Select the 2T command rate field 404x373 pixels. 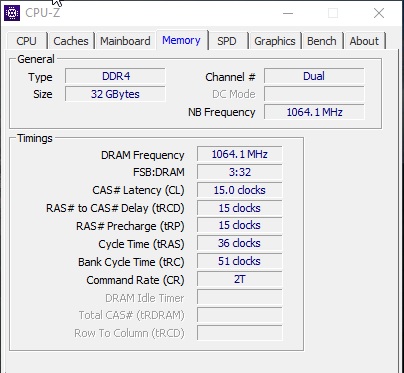click(x=239, y=279)
